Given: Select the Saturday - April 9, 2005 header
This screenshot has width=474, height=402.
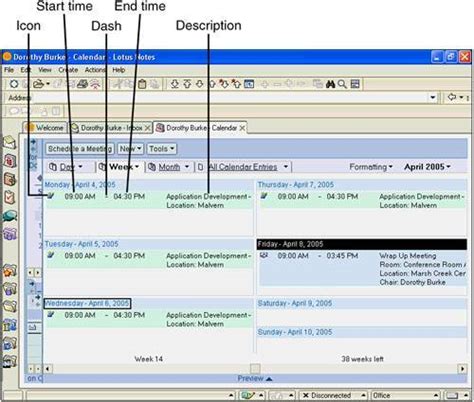Looking at the screenshot, I should (362, 303).
